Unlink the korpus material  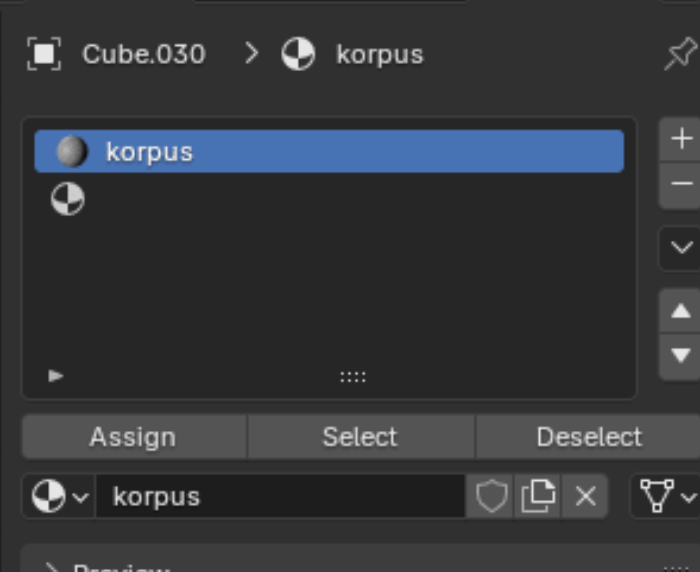click(x=586, y=496)
